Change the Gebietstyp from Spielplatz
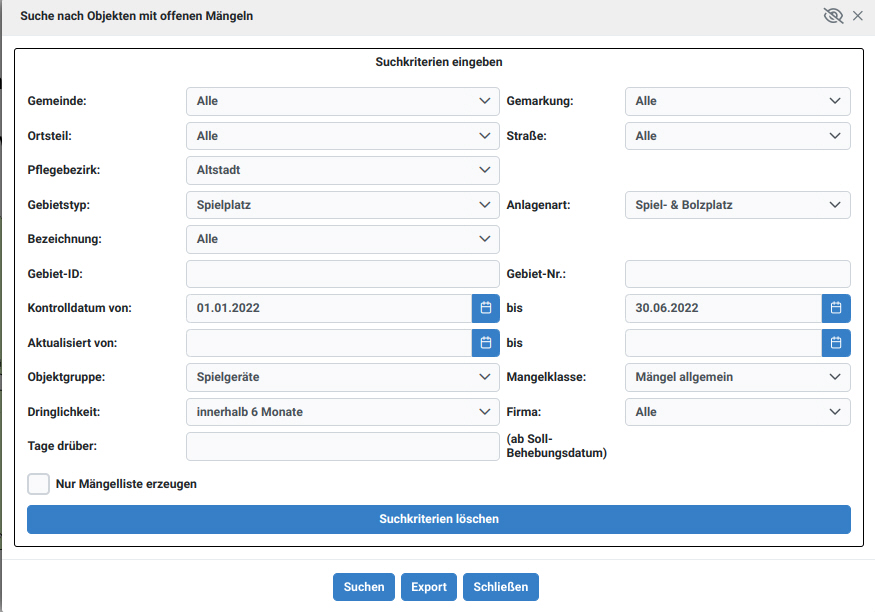Image resolution: width=875 pixels, height=612 pixels. pos(342,204)
